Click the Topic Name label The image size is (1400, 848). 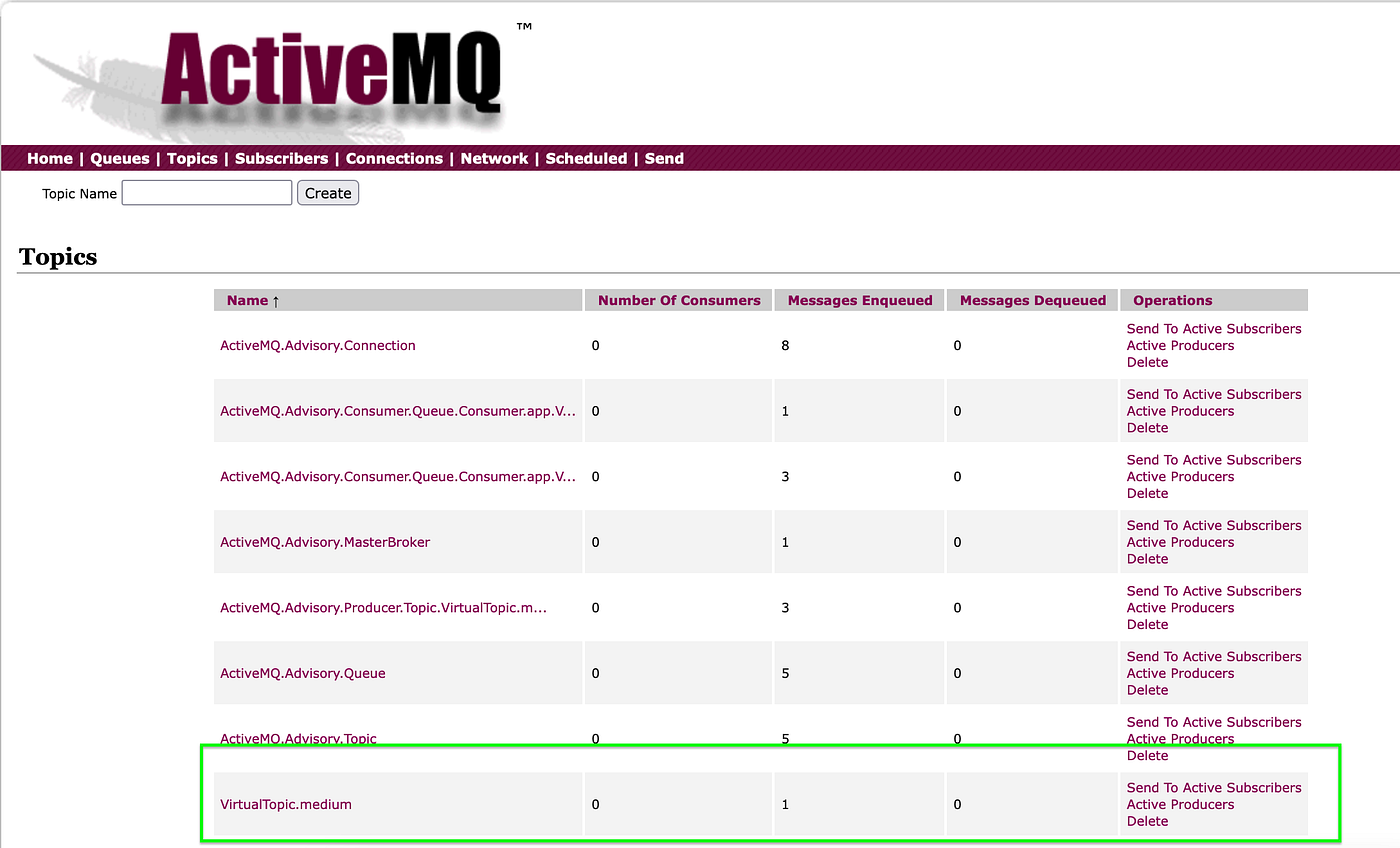coord(79,193)
